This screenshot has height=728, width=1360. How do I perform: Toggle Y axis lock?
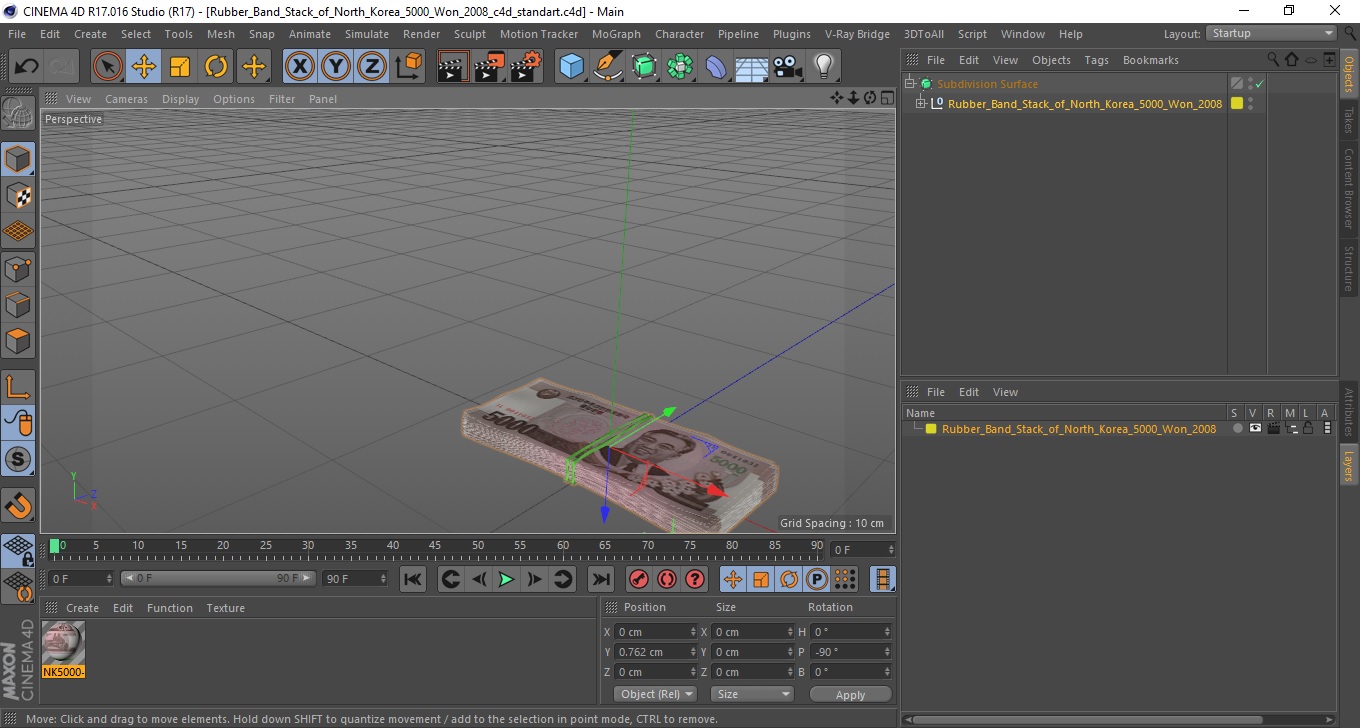tap(336, 67)
